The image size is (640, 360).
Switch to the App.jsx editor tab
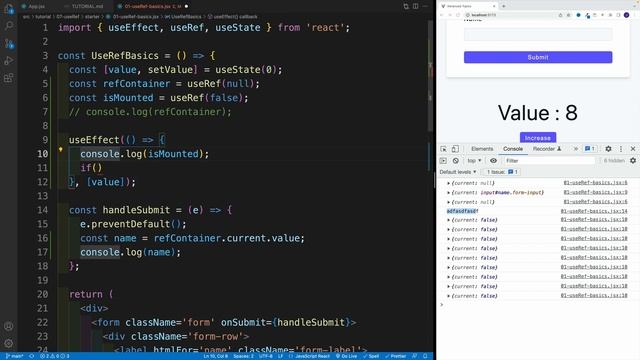[36, 7]
